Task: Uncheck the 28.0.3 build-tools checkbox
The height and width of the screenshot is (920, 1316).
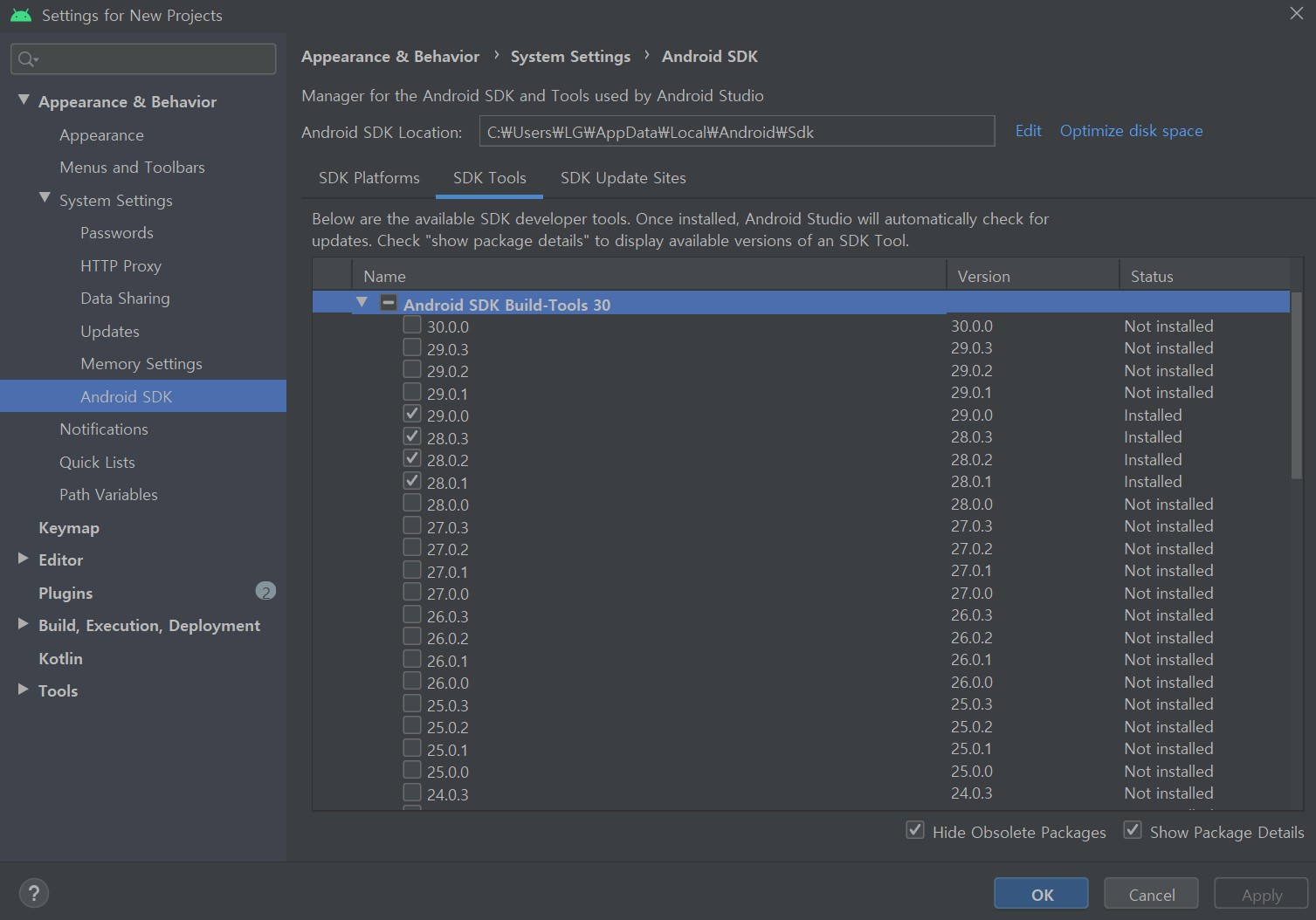Action: point(412,436)
